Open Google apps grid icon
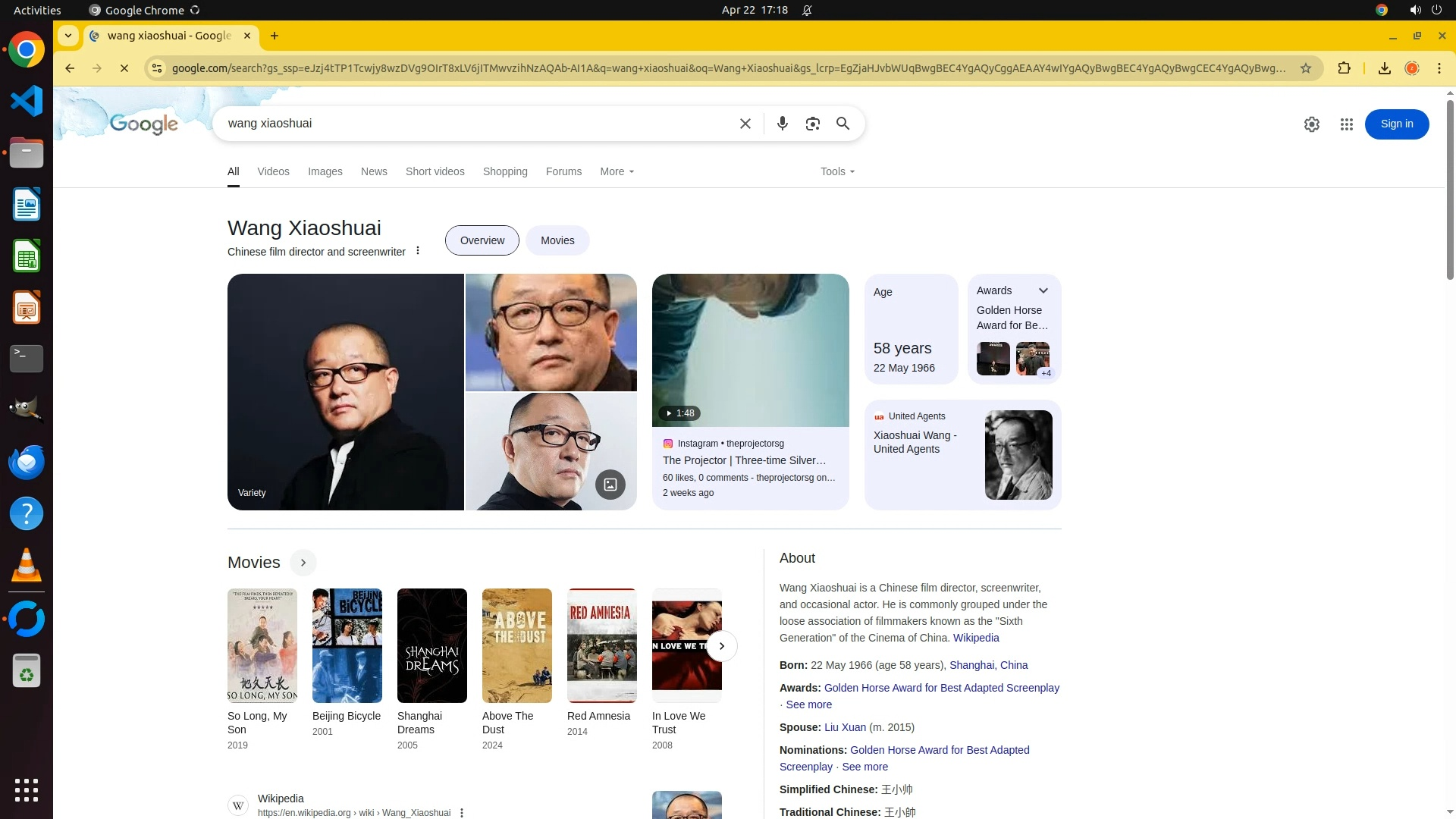This screenshot has width=1456, height=819. (x=1346, y=124)
